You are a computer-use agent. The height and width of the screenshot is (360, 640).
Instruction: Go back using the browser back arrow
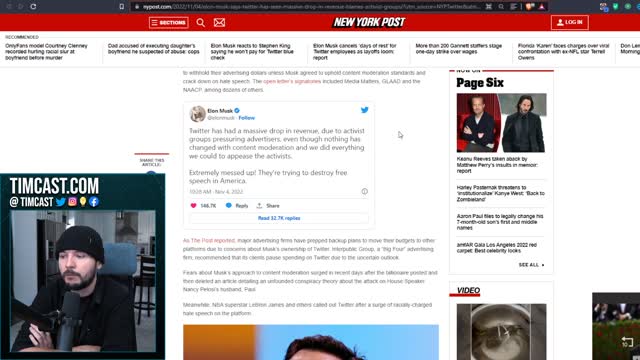(9, 7)
